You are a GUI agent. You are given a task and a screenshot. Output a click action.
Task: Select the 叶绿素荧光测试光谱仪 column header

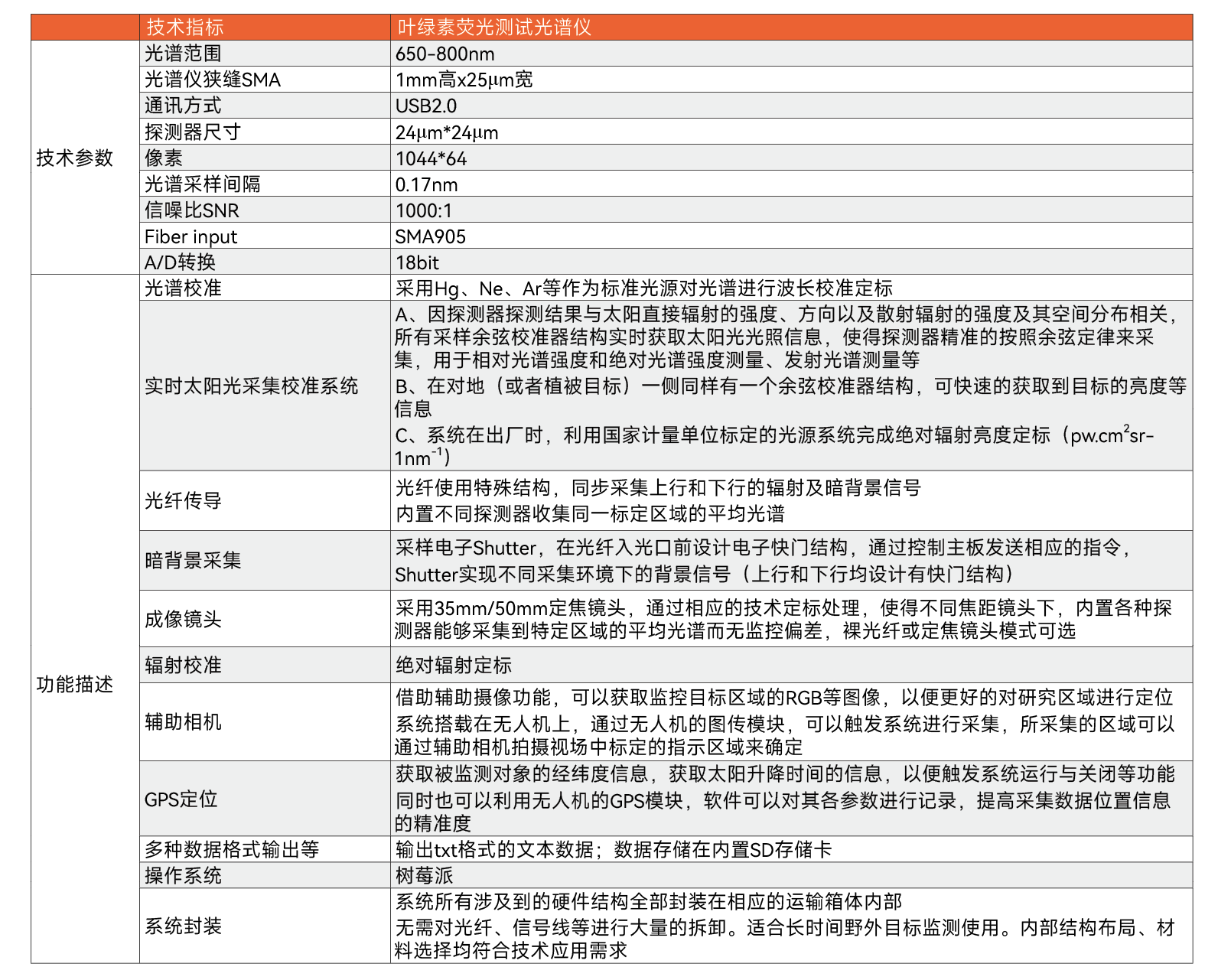point(493,28)
